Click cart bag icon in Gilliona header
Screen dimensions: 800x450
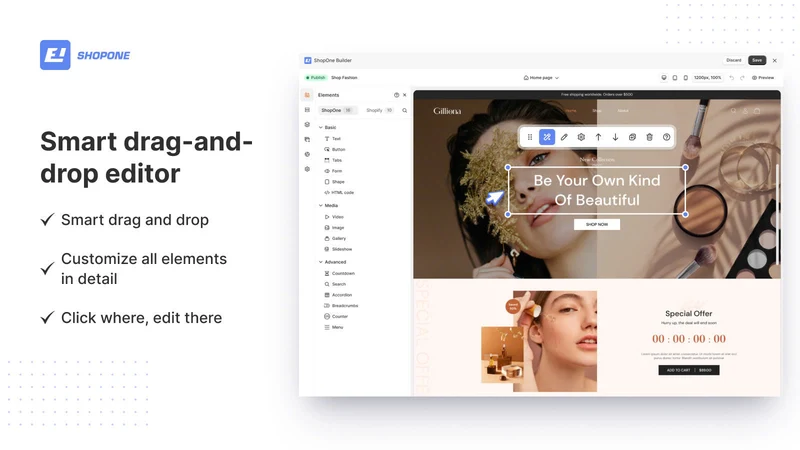coord(757,111)
